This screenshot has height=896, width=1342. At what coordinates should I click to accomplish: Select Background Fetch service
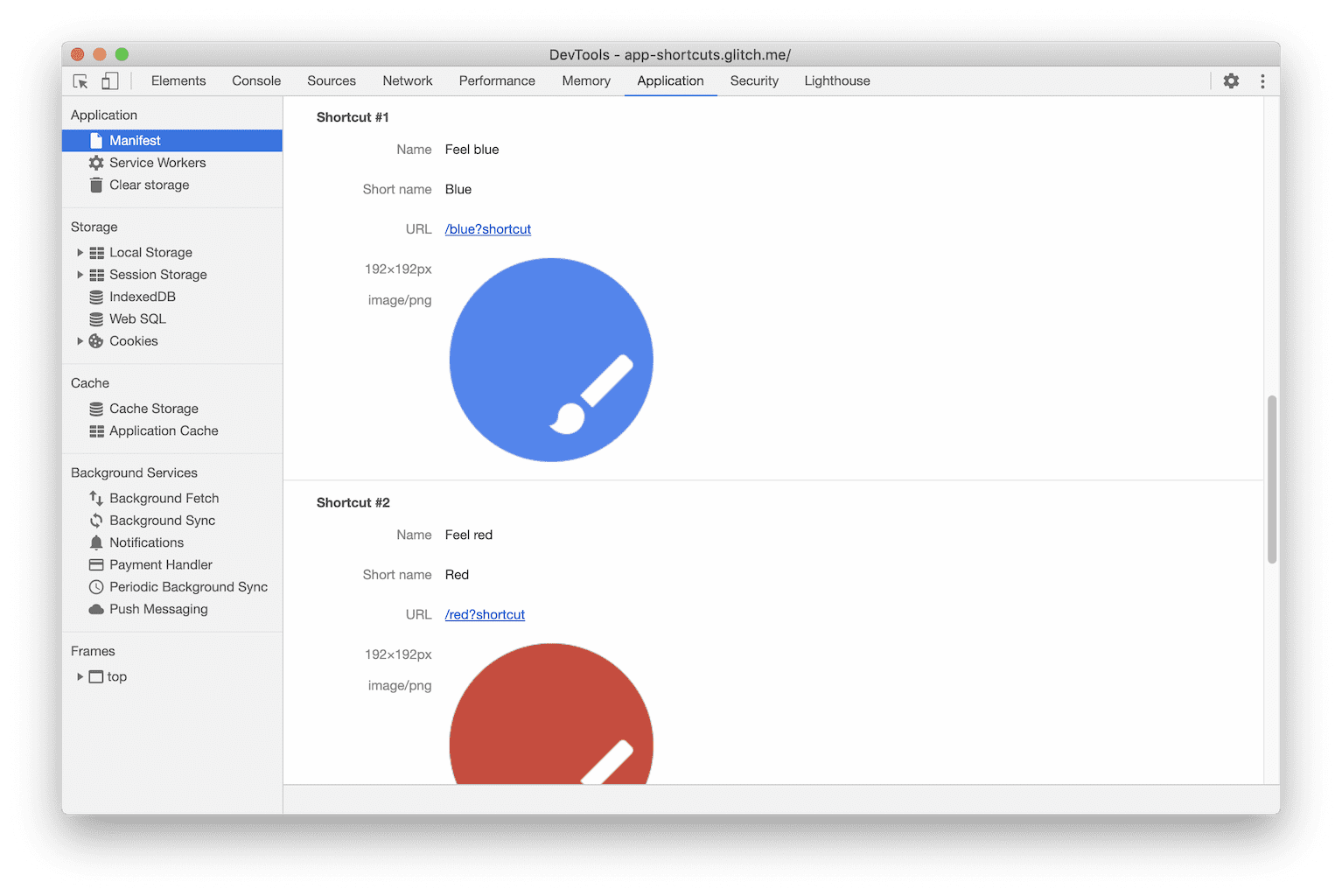click(164, 497)
